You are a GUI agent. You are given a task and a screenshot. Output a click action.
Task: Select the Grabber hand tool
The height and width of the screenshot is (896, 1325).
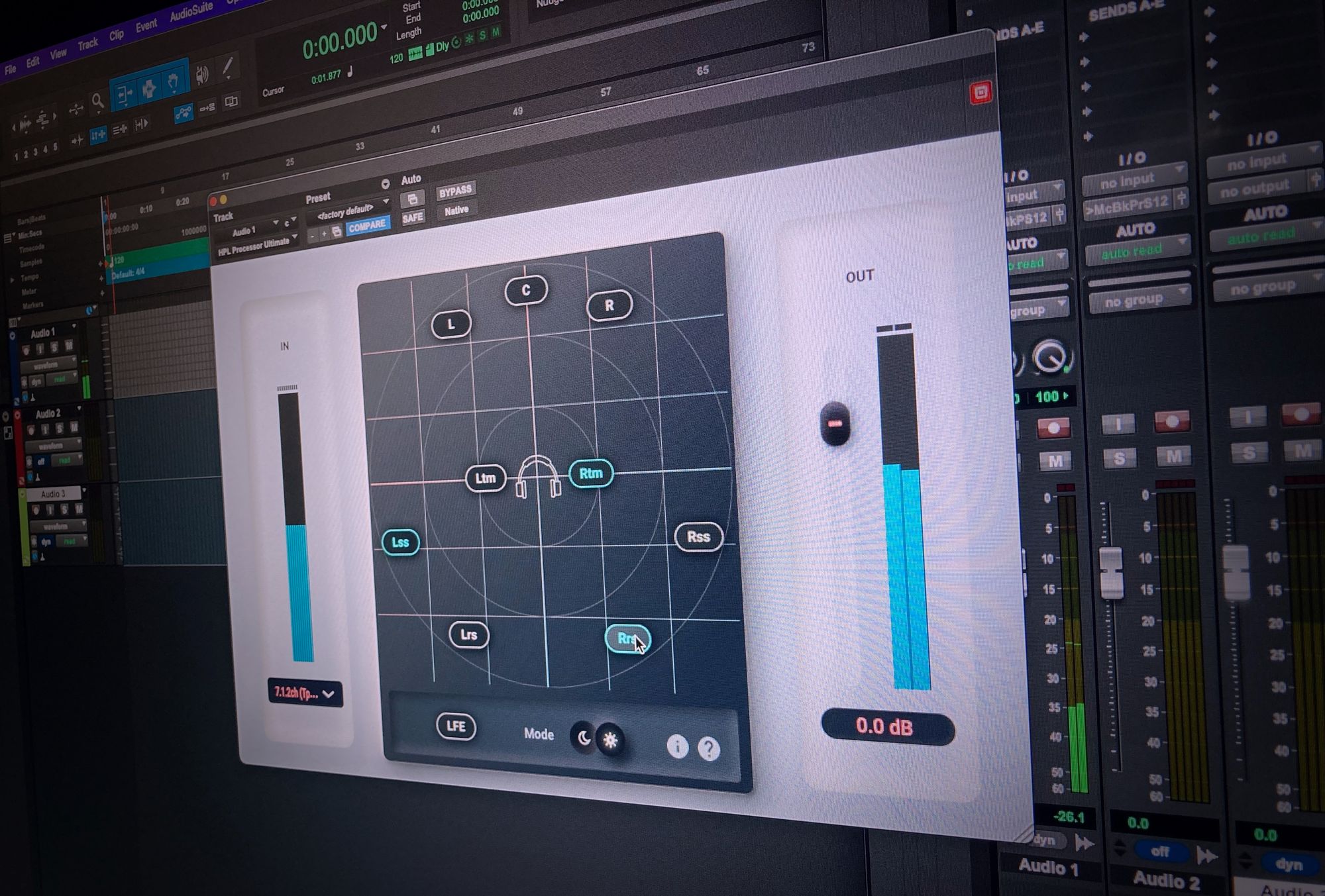point(174,81)
